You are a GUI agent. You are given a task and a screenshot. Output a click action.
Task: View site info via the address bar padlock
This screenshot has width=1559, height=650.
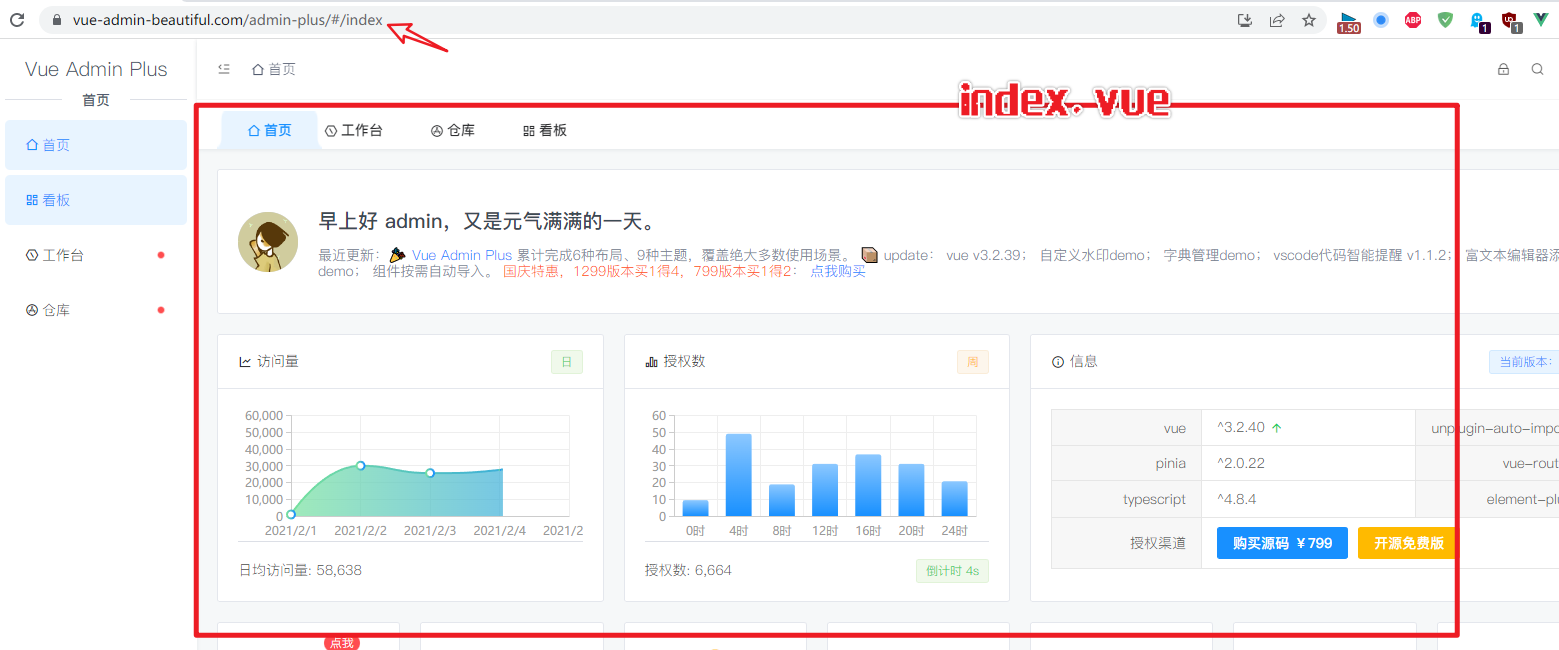point(56,20)
